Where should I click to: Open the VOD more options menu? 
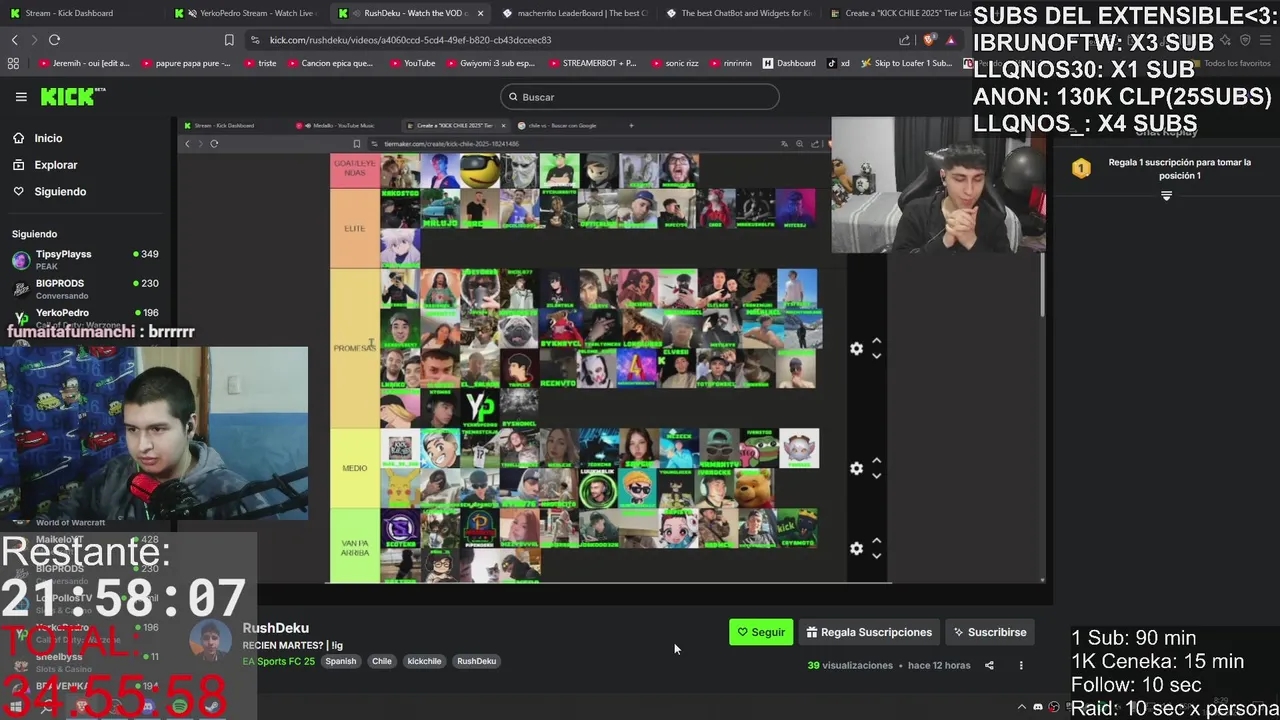pos(1021,665)
